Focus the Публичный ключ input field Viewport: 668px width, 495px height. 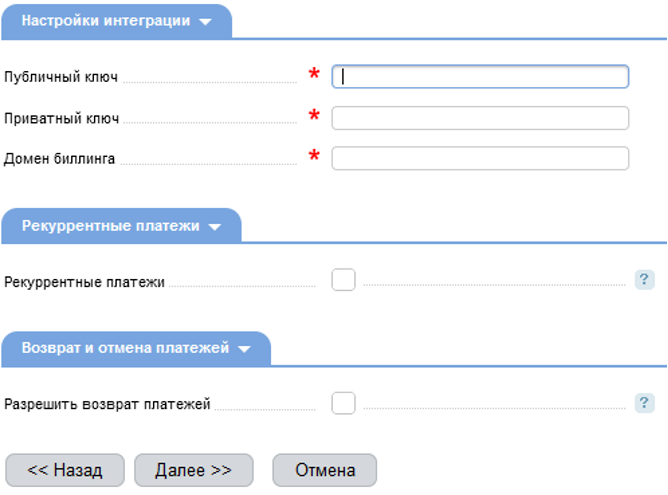[x=480, y=76]
